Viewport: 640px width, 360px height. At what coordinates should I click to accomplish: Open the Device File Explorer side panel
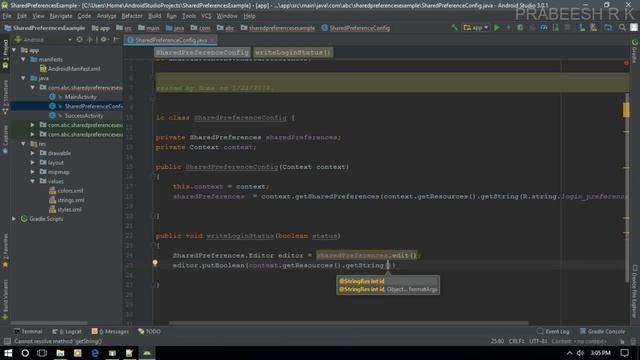[635, 291]
